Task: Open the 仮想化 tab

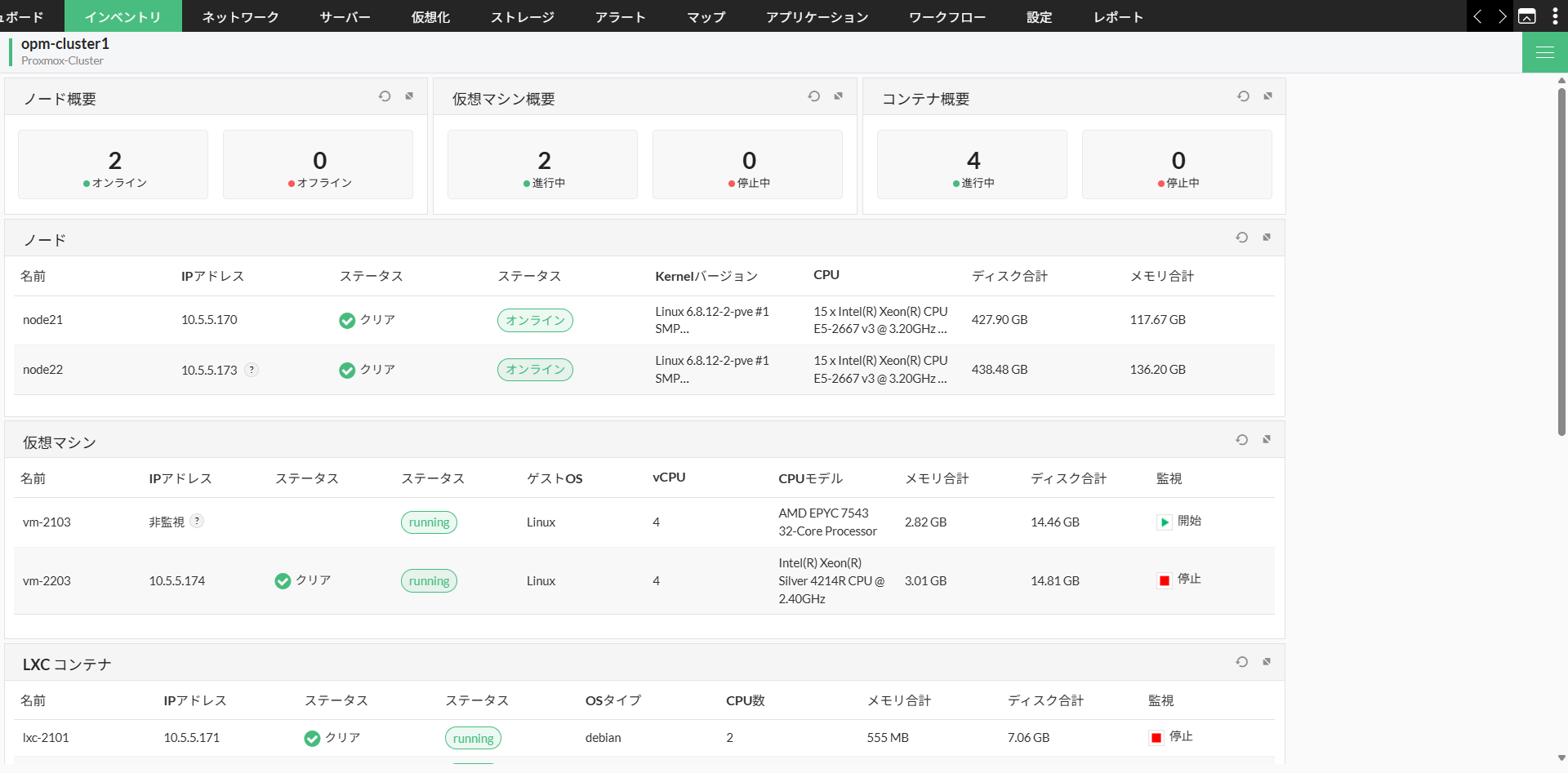Action: pos(430,16)
